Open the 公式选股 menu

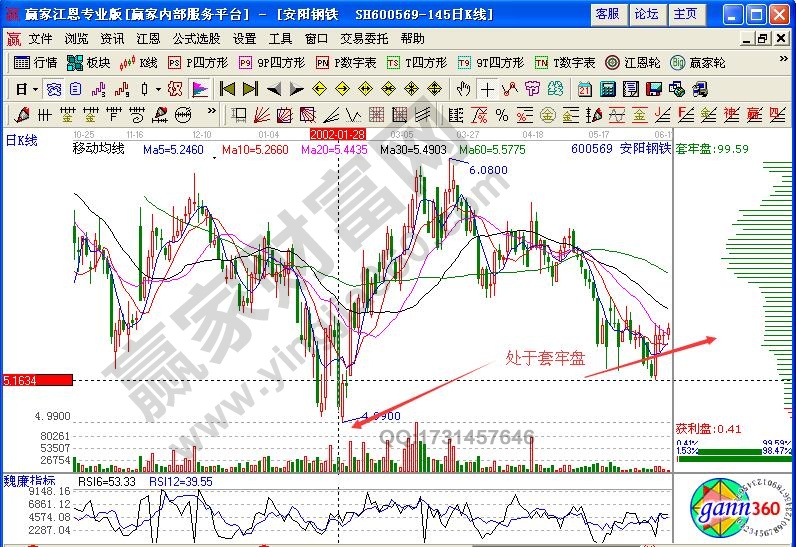click(196, 38)
